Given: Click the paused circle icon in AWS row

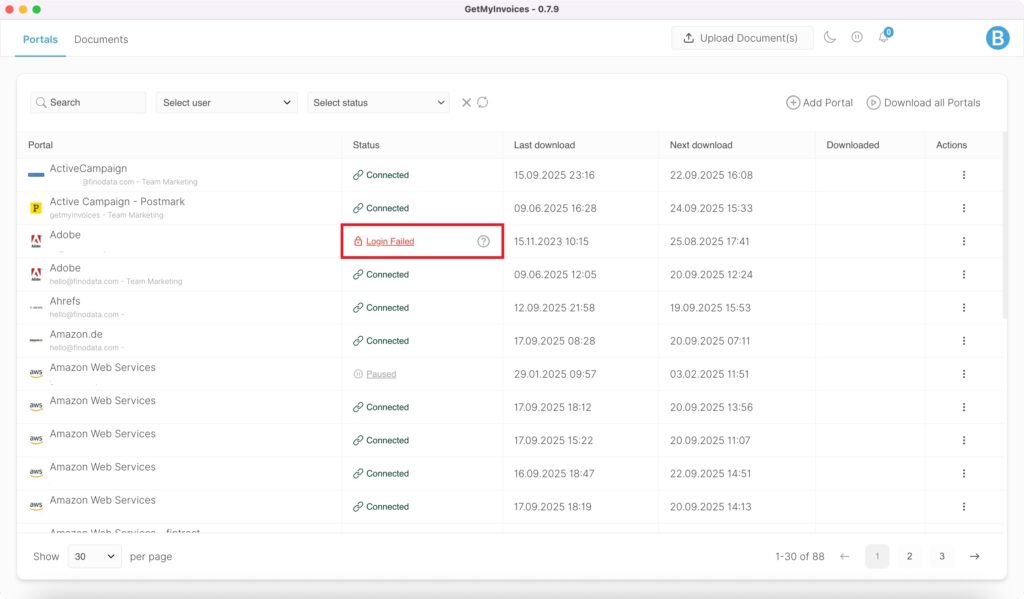Looking at the screenshot, I should tap(358, 374).
